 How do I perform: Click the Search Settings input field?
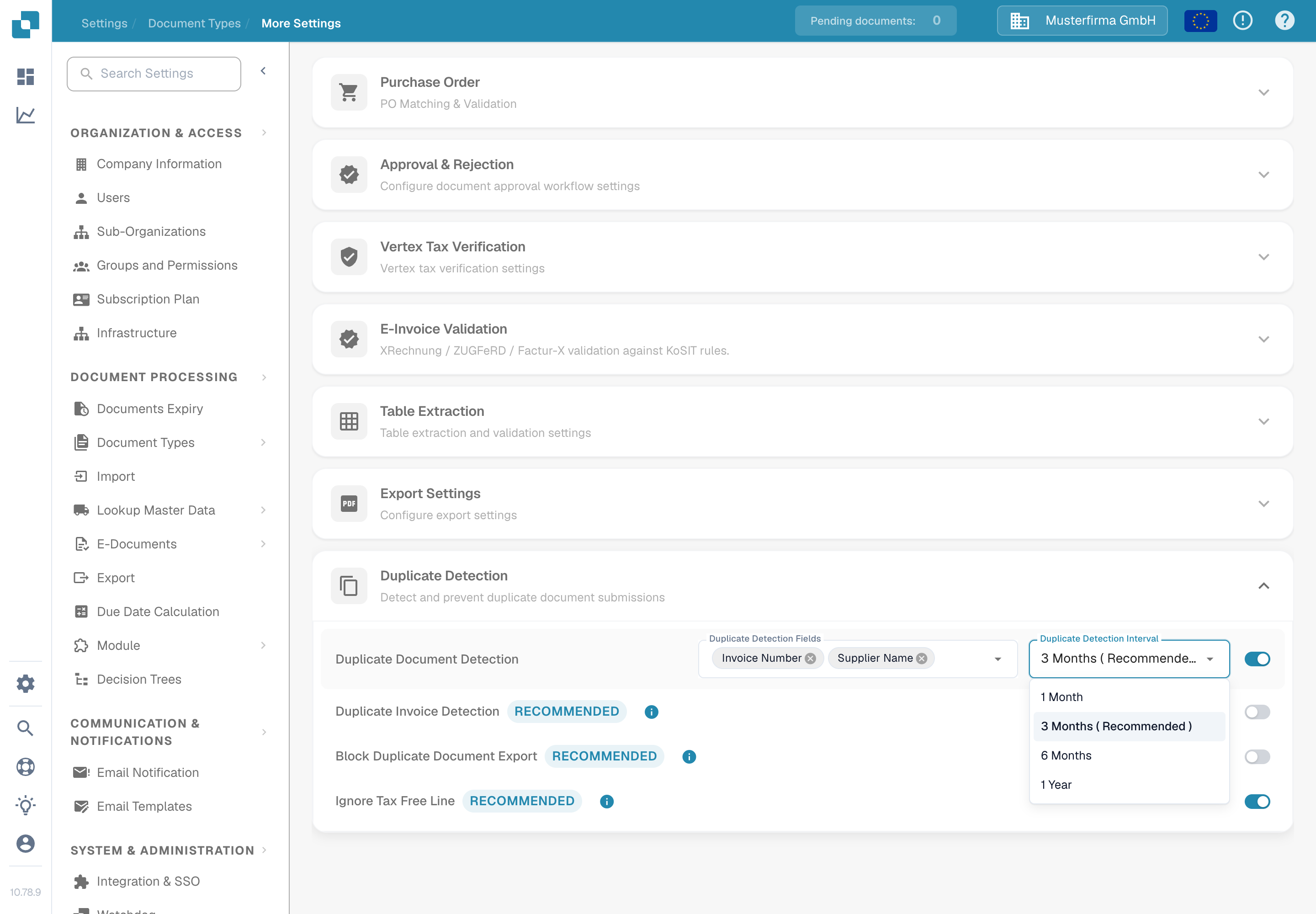tap(154, 74)
